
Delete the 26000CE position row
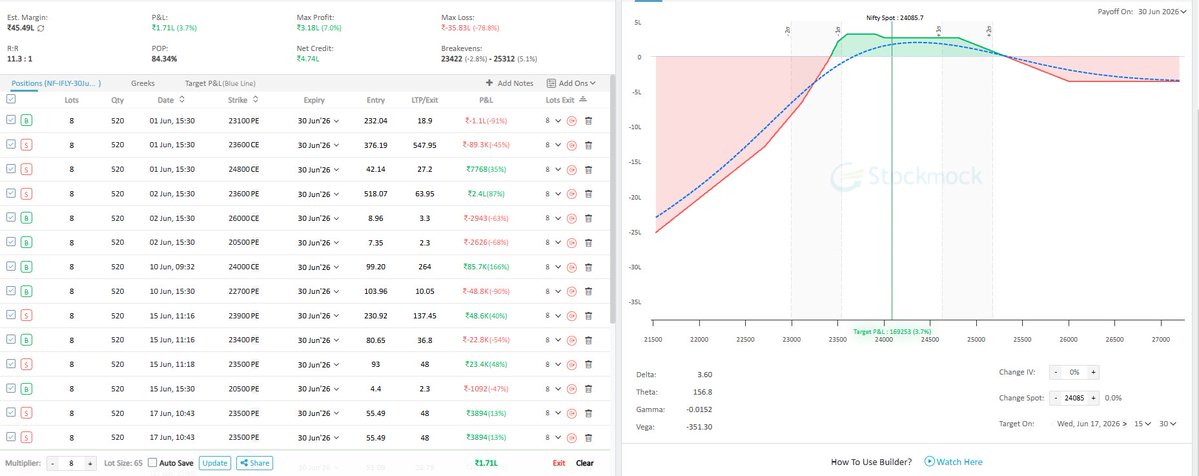(588, 219)
